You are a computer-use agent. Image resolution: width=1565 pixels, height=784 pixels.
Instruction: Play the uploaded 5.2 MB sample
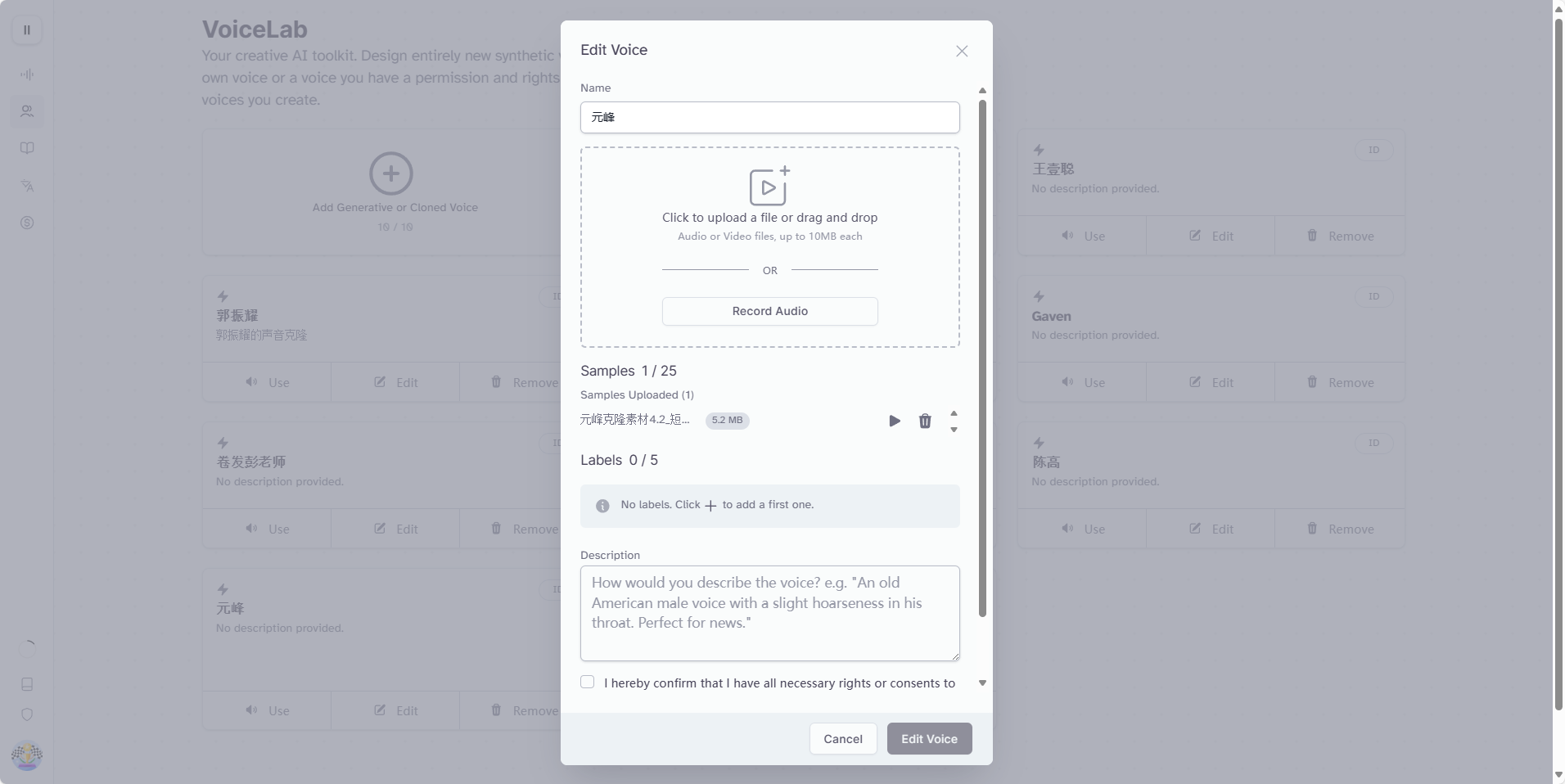[895, 421]
